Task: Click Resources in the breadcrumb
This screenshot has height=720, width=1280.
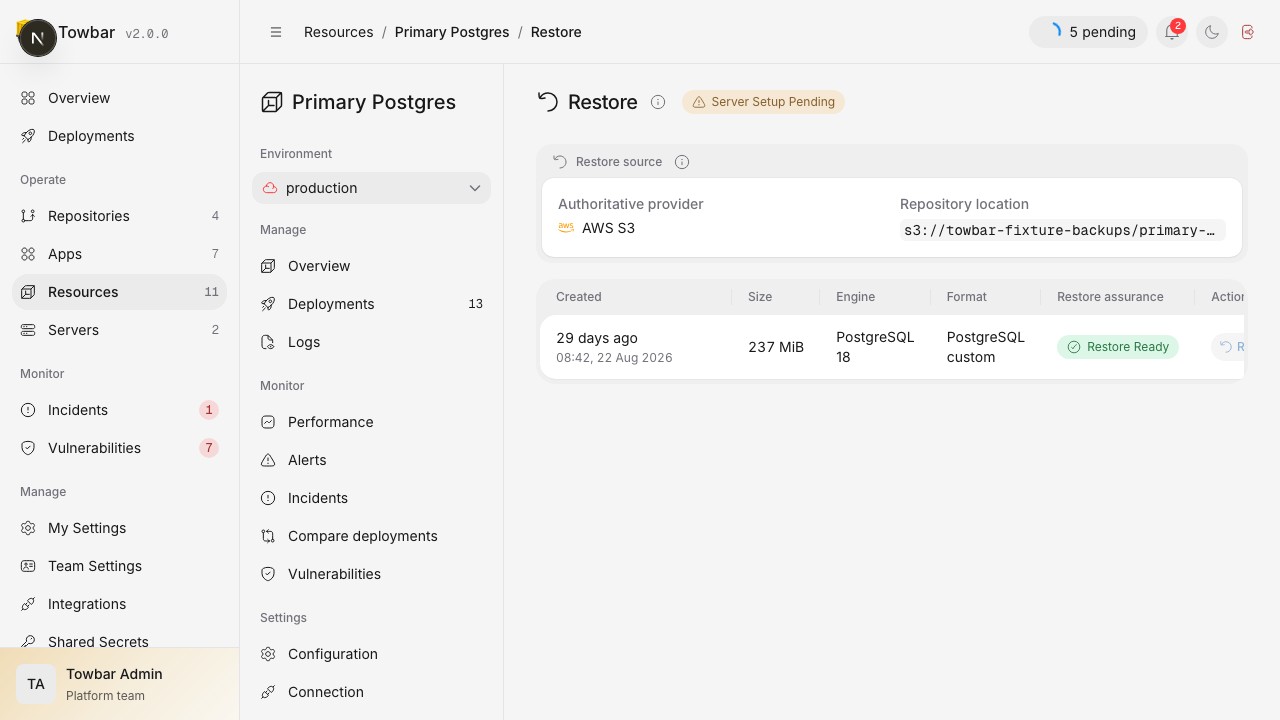Action: coord(338,32)
